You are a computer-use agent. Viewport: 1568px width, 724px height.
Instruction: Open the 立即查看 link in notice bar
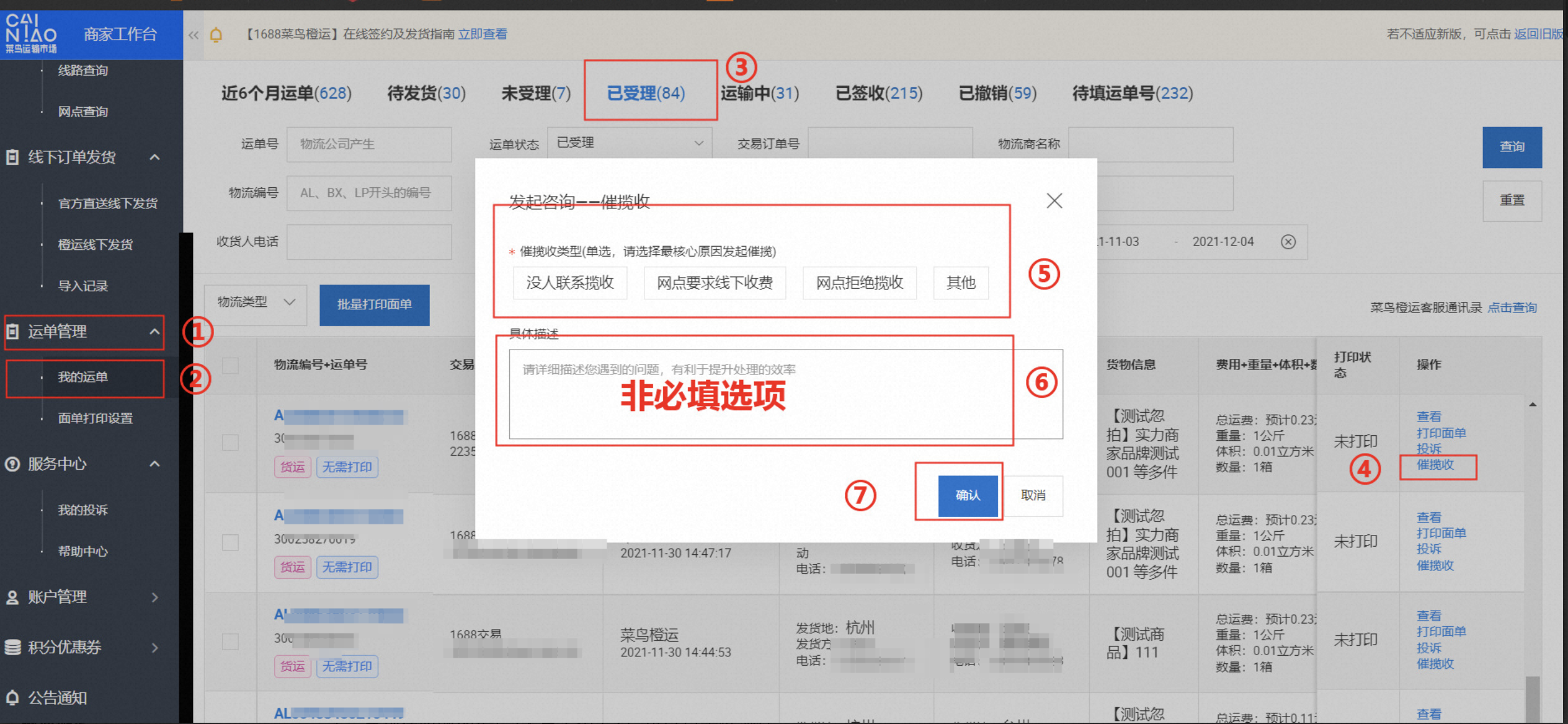tap(483, 35)
